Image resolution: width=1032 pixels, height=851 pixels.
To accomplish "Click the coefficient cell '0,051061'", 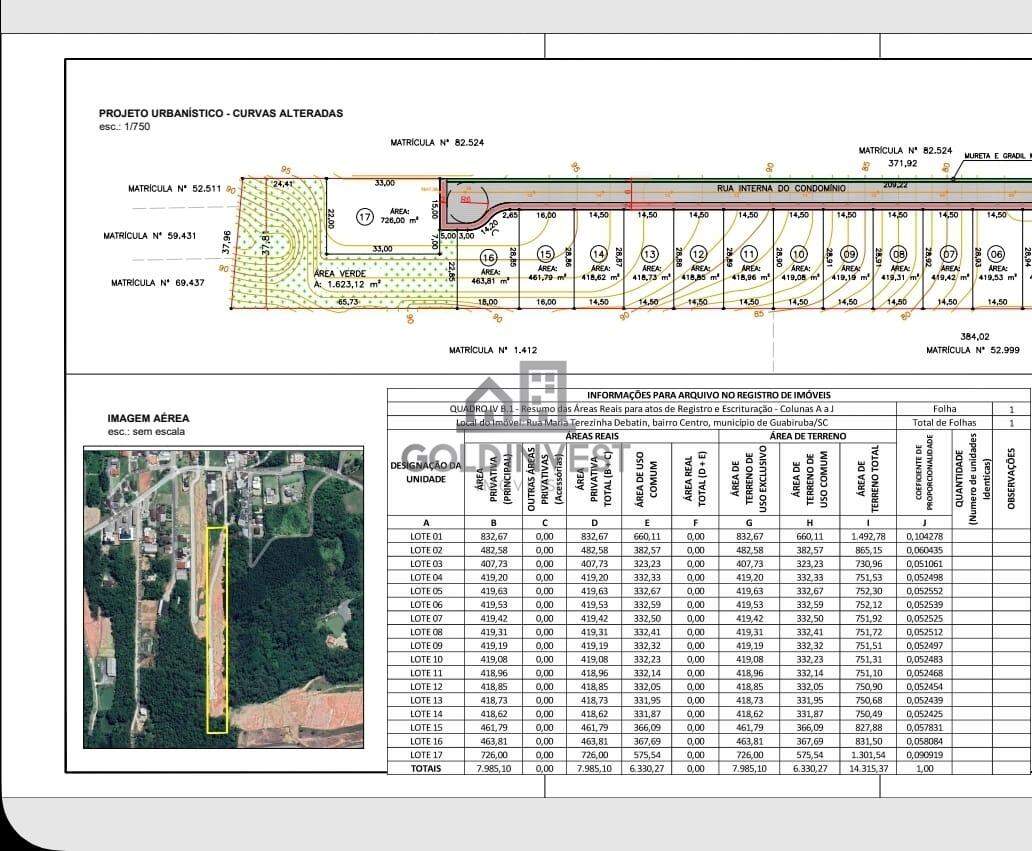I will point(924,564).
